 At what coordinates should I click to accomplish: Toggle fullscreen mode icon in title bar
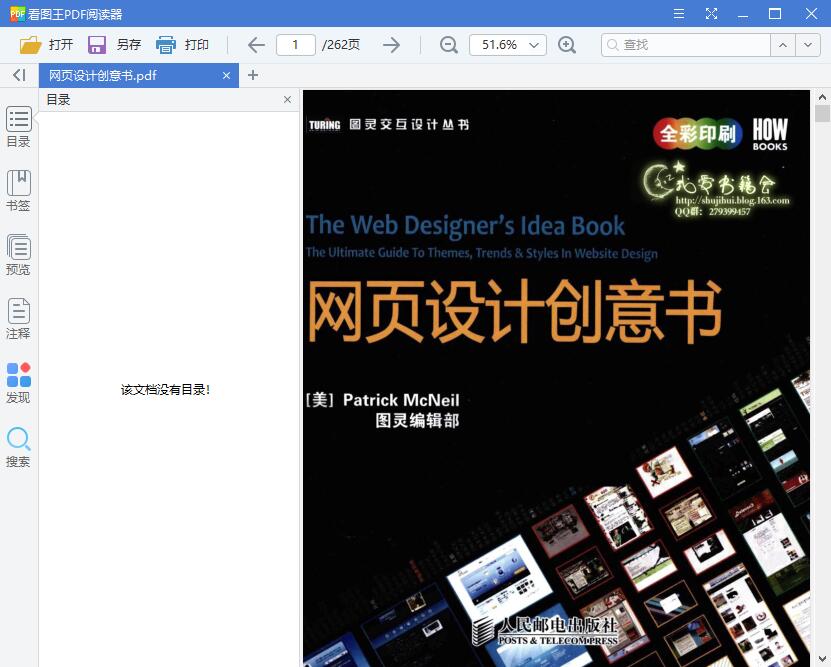(711, 14)
